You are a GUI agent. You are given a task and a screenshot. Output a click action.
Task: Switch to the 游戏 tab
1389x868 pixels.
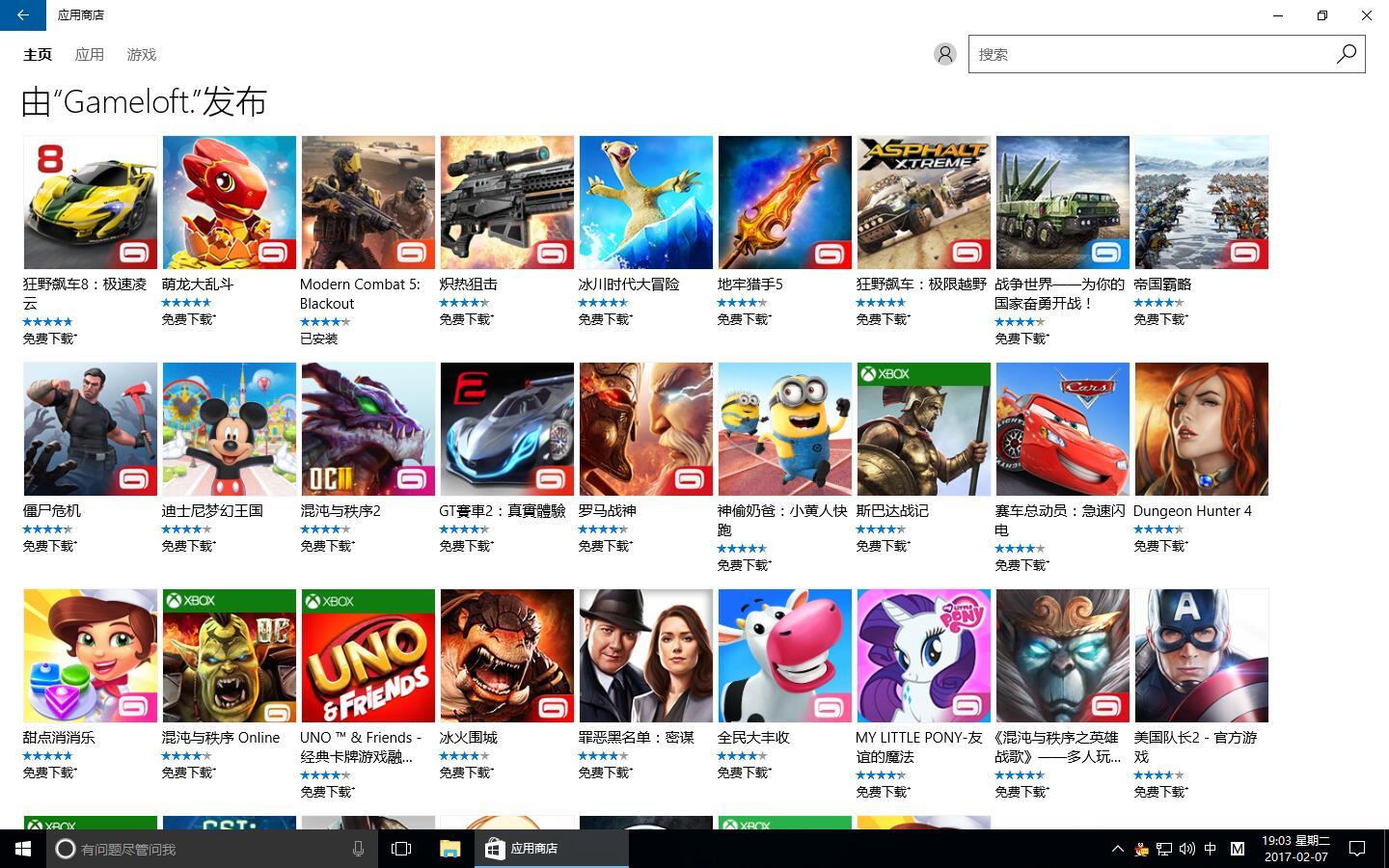[142, 55]
